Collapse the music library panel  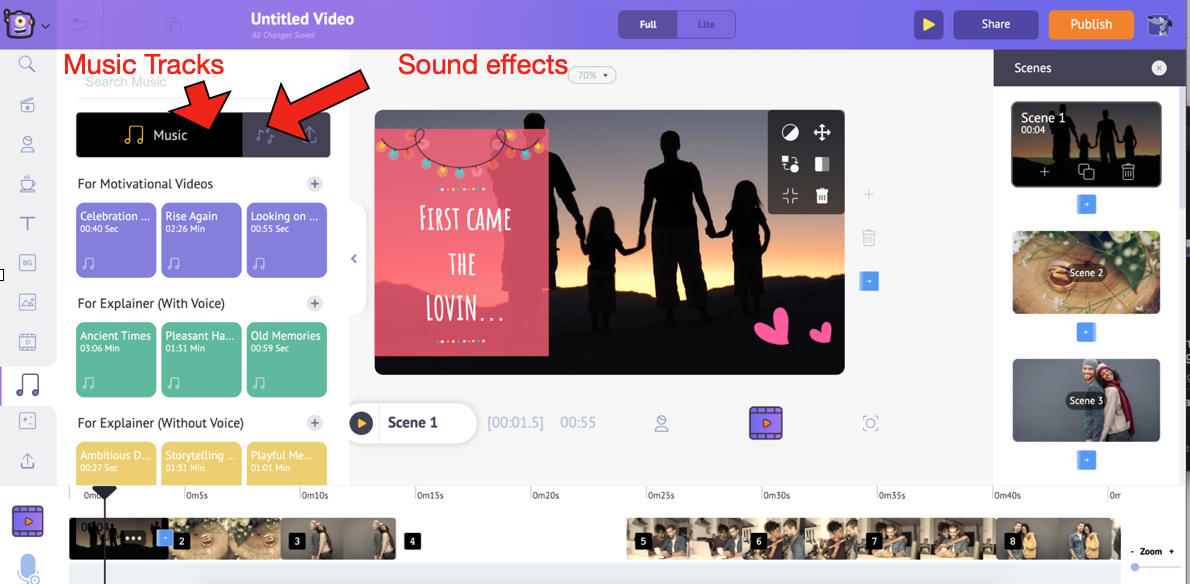354,259
